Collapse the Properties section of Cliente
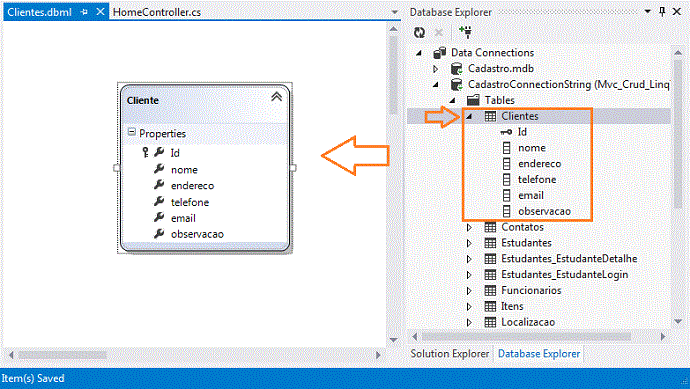 (x=132, y=132)
